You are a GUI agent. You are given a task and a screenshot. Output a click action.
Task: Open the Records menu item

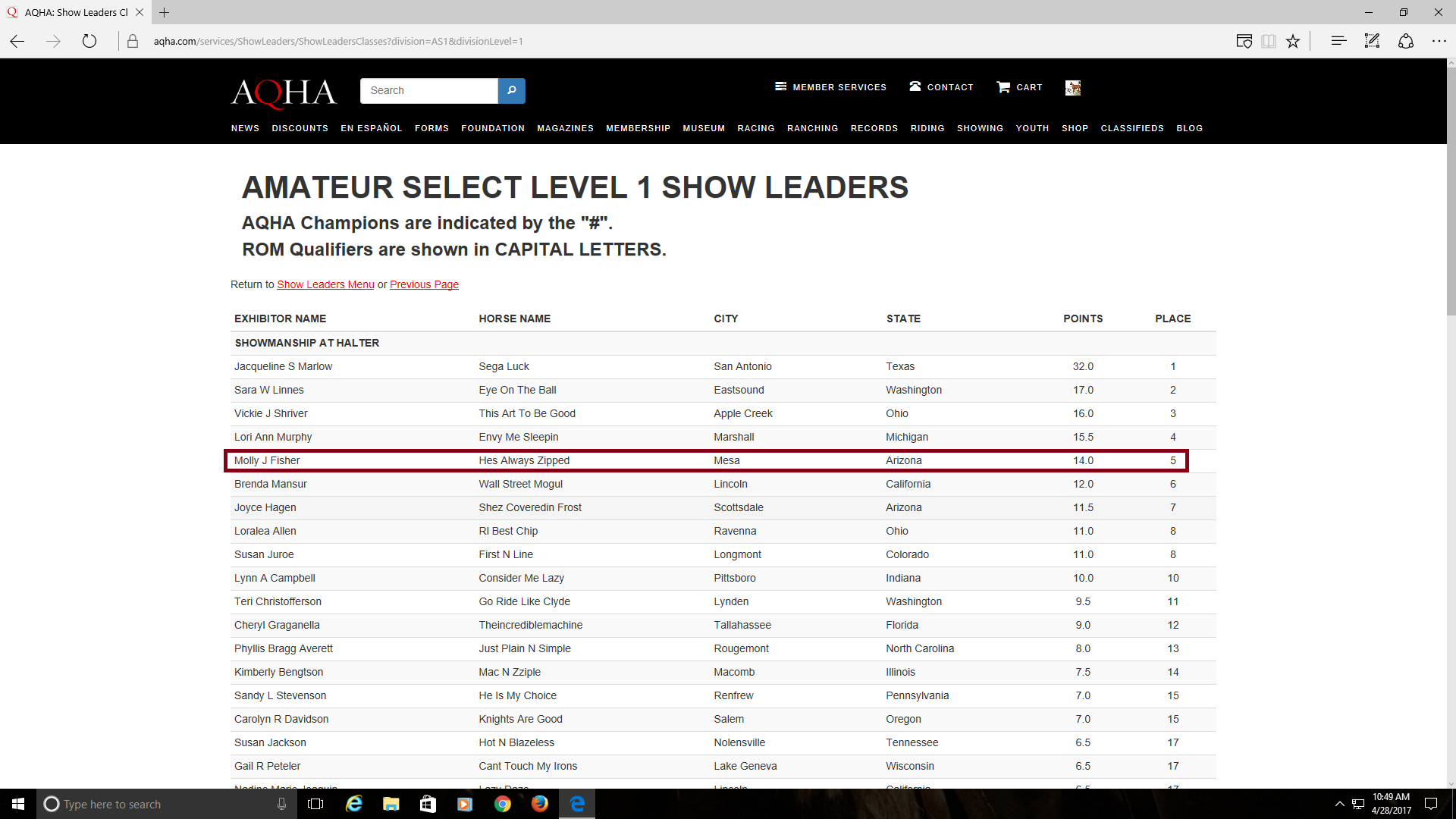(874, 128)
